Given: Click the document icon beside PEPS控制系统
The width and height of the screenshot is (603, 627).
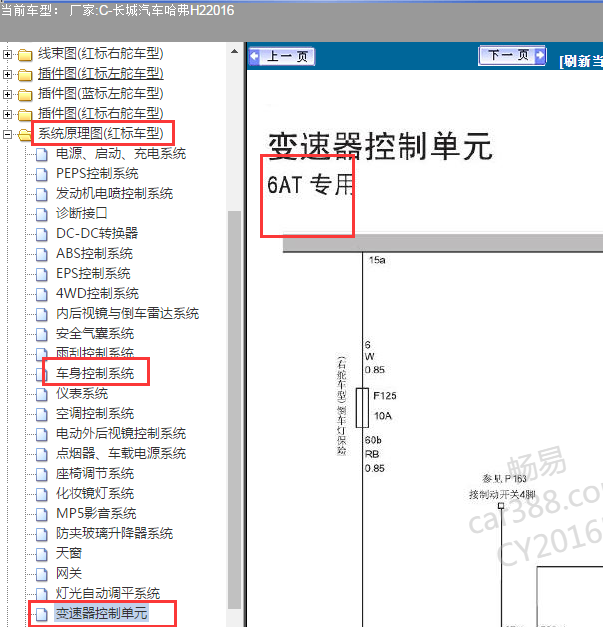Looking at the screenshot, I should 42,174.
